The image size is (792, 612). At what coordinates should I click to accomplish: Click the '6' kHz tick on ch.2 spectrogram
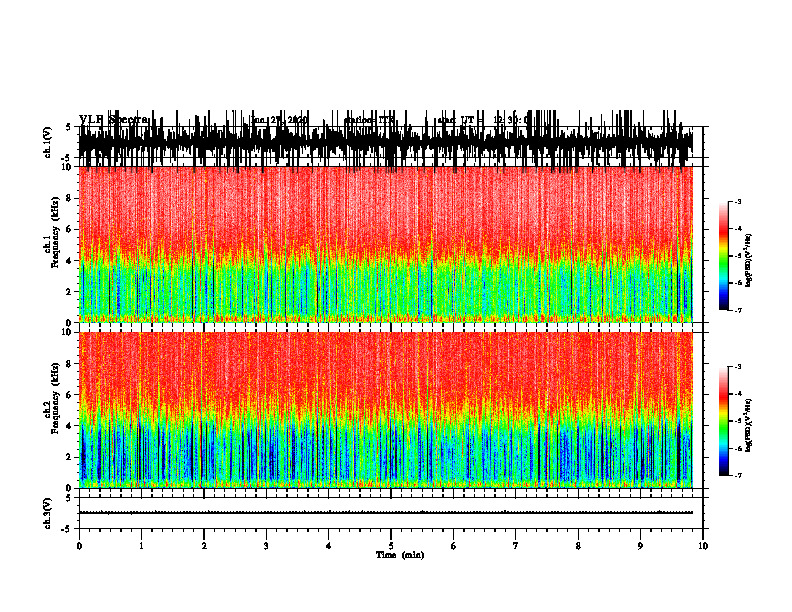point(70,394)
